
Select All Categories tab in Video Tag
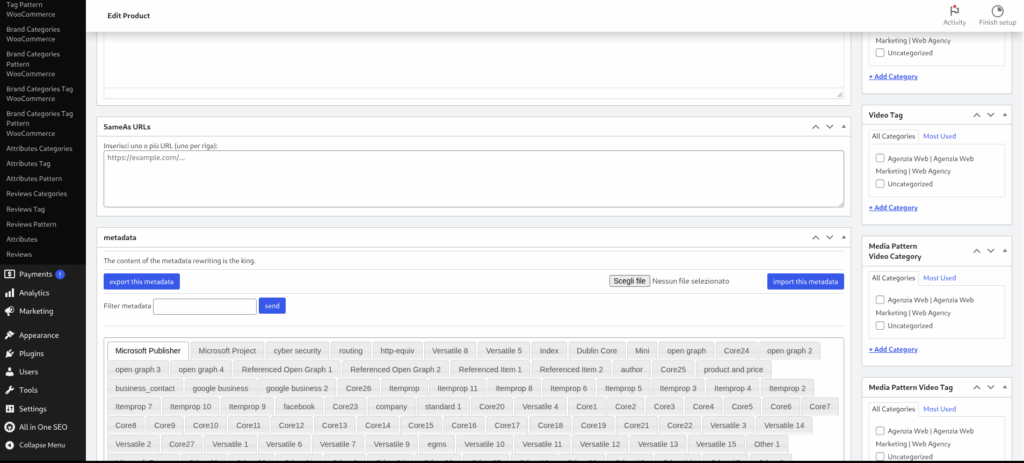pos(893,136)
